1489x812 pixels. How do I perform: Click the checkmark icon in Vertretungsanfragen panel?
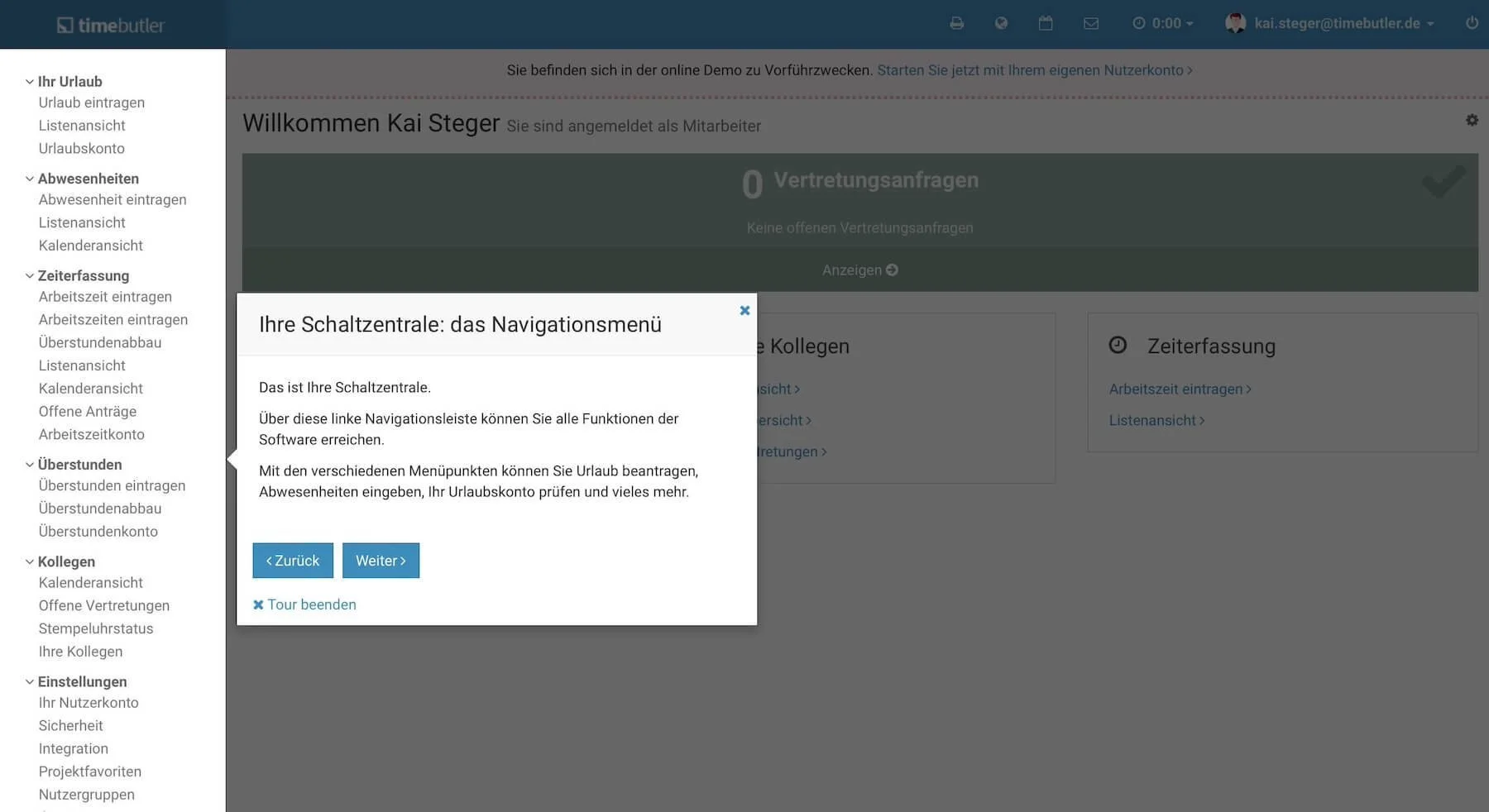pyautogui.click(x=1444, y=182)
